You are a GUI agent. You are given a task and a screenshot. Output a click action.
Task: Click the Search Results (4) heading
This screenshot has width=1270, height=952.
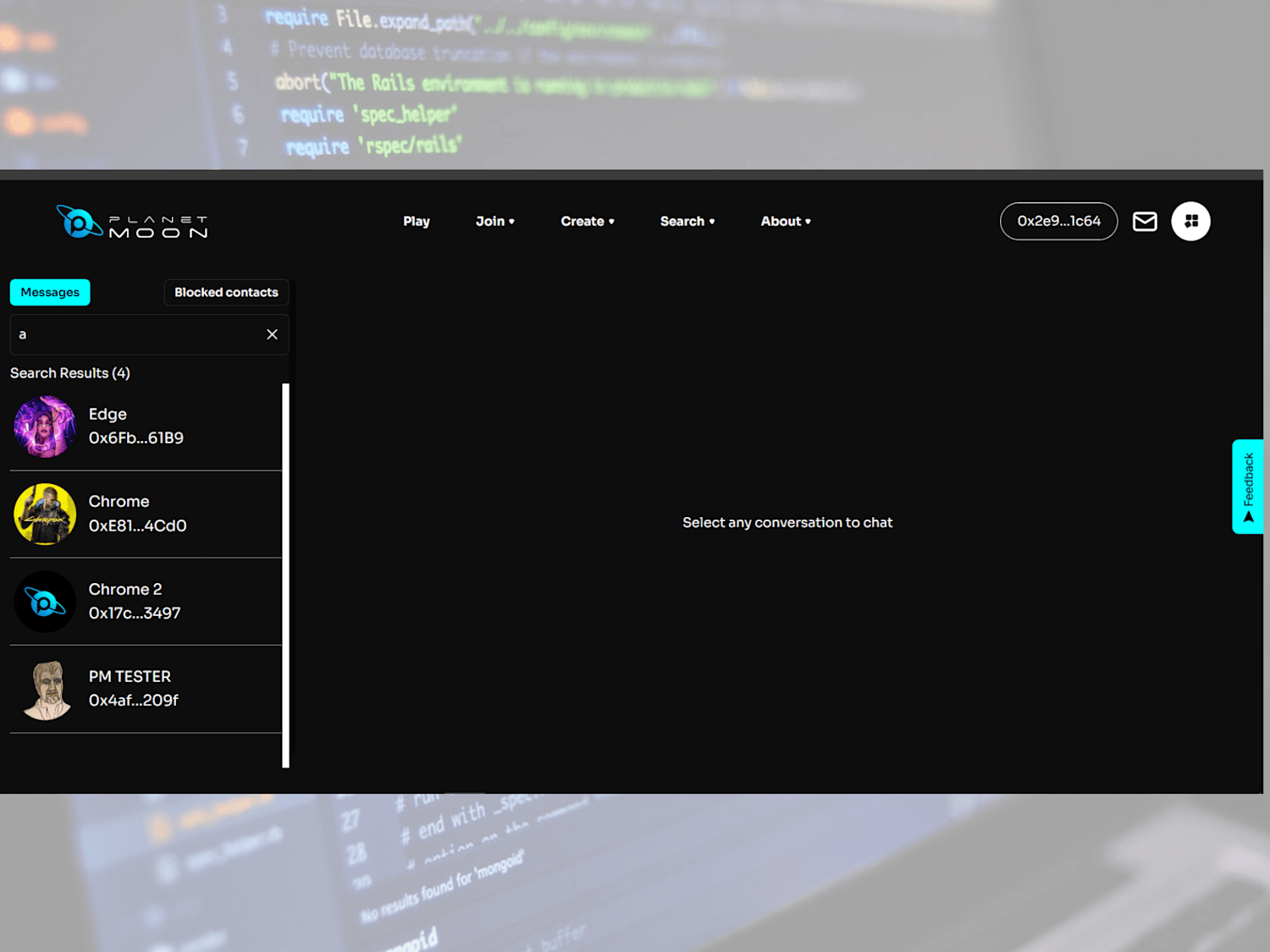coord(70,373)
